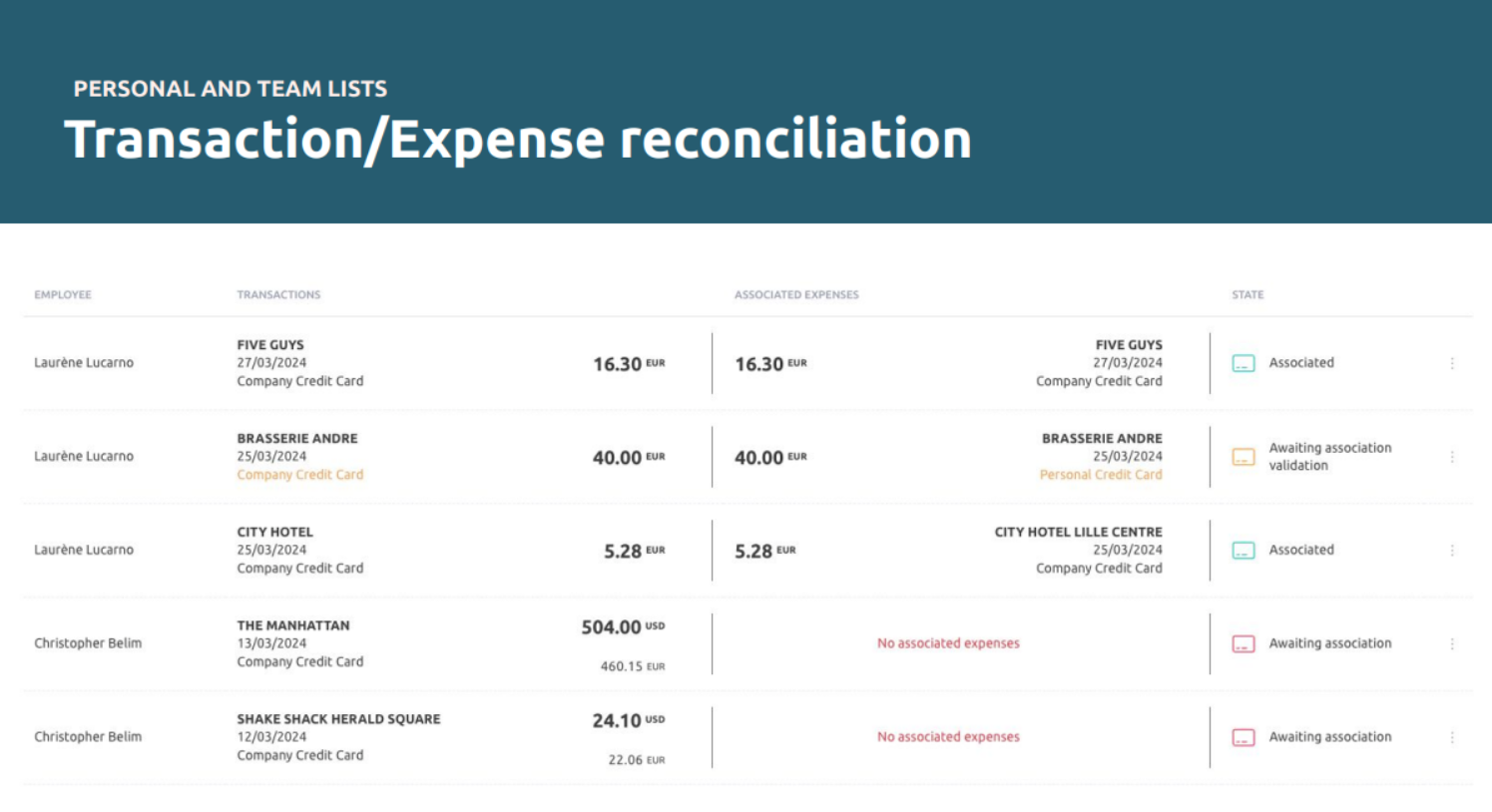Screen dimensions: 1492x812
Task: Click the Associated Expenses column header
Action: [796, 295]
